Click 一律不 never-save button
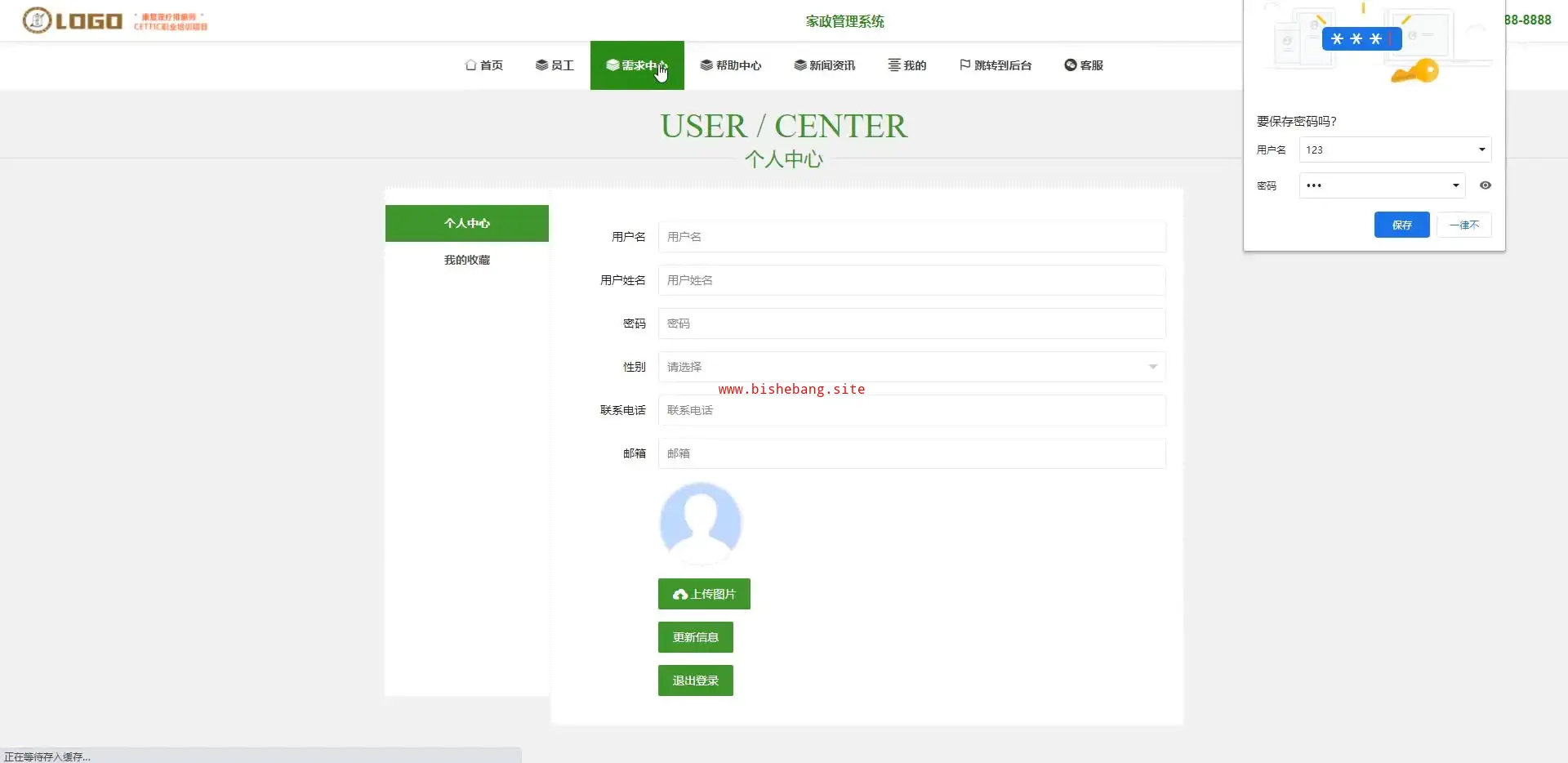 (1464, 225)
